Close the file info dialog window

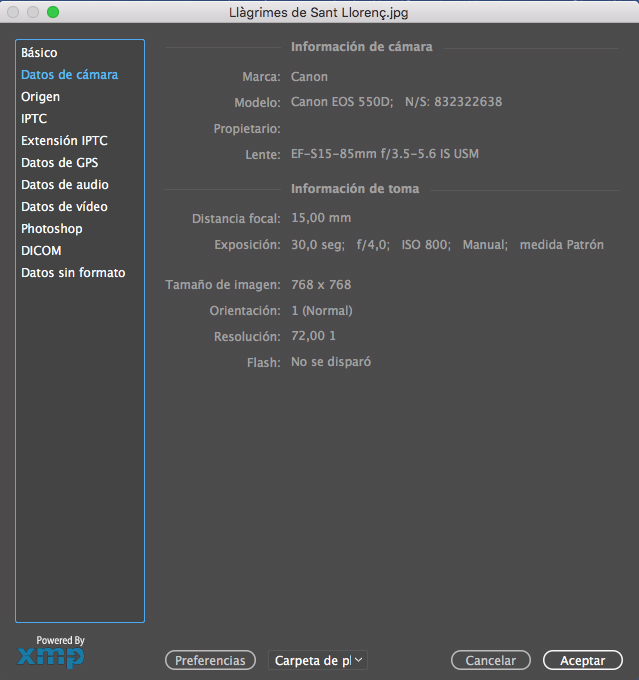pos(13,12)
